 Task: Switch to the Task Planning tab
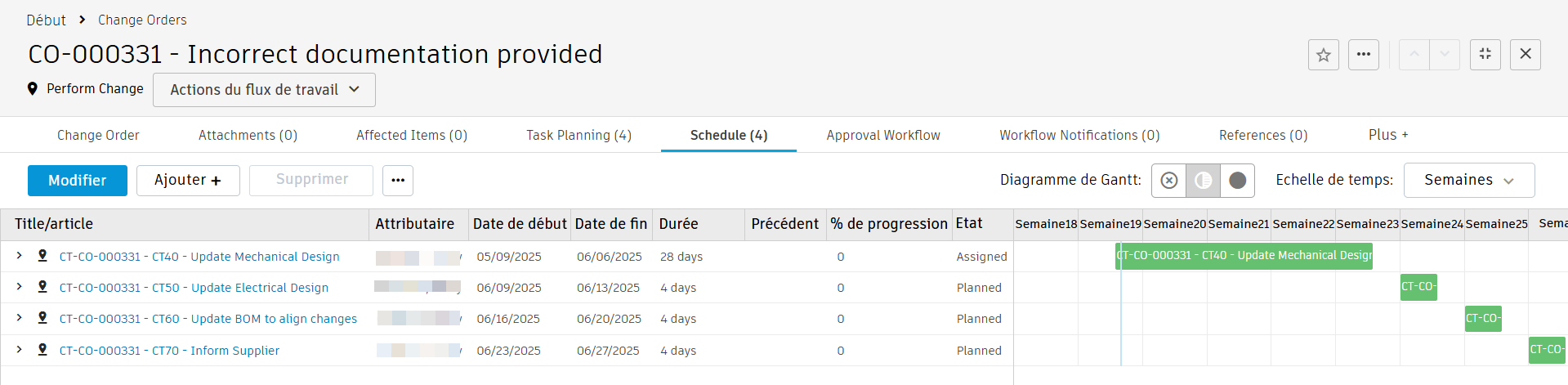[x=579, y=135]
